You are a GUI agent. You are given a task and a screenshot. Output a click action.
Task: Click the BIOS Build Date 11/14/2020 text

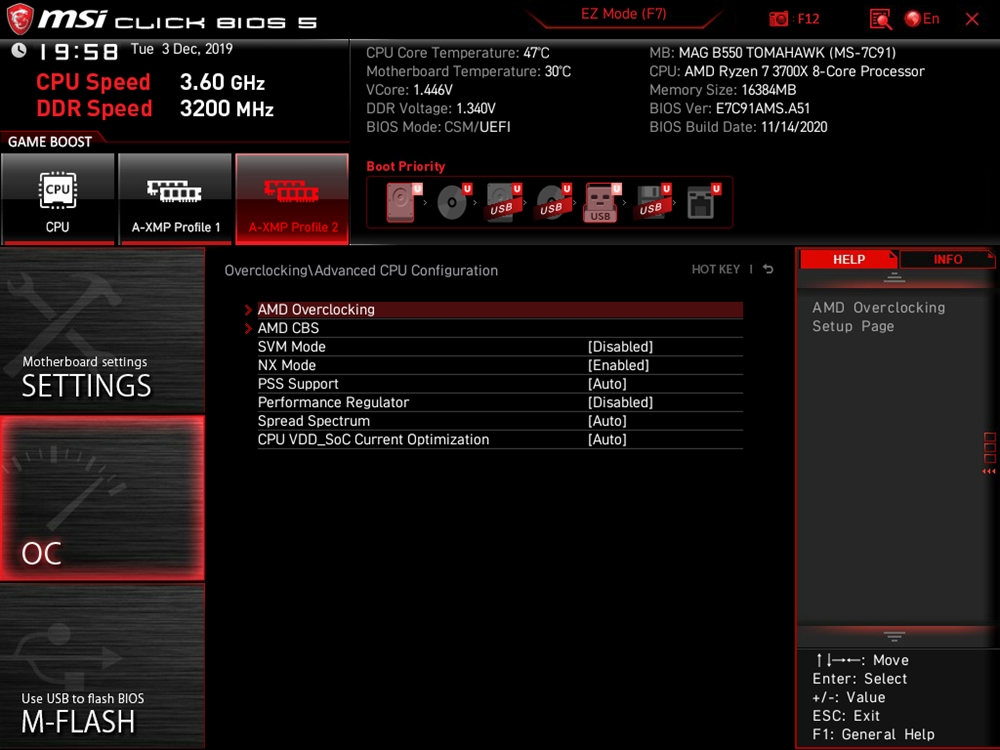pos(738,127)
